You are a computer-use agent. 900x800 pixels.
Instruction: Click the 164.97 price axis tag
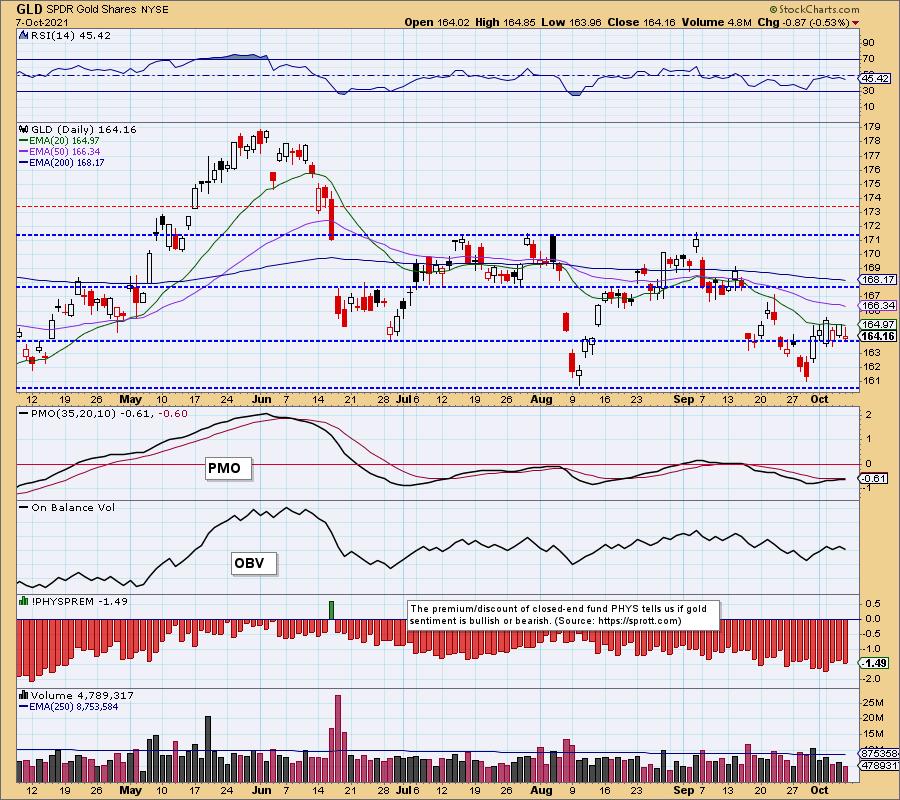point(878,325)
